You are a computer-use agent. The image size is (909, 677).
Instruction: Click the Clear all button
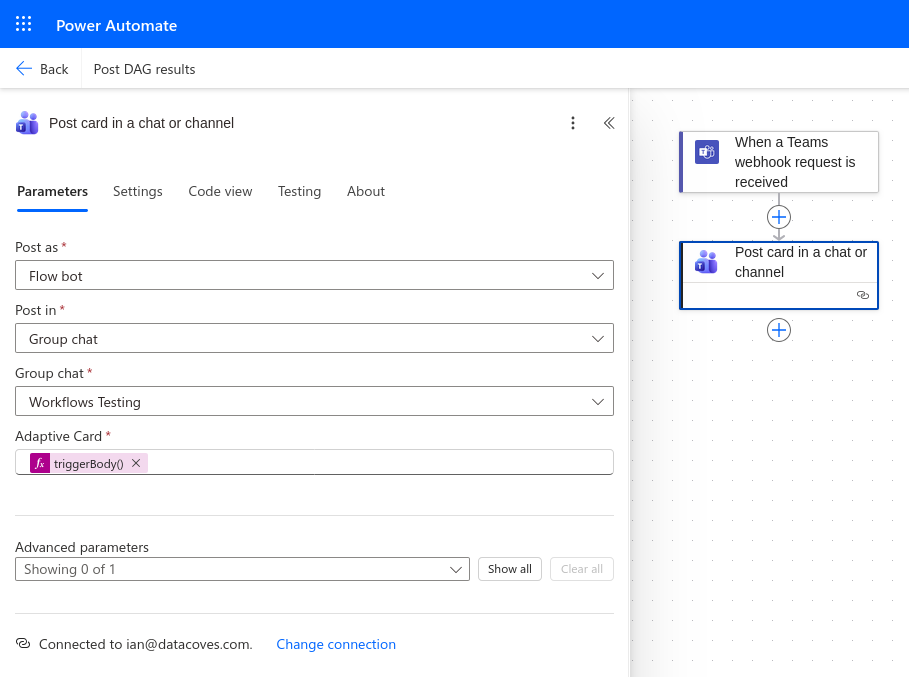pyautogui.click(x=581, y=569)
